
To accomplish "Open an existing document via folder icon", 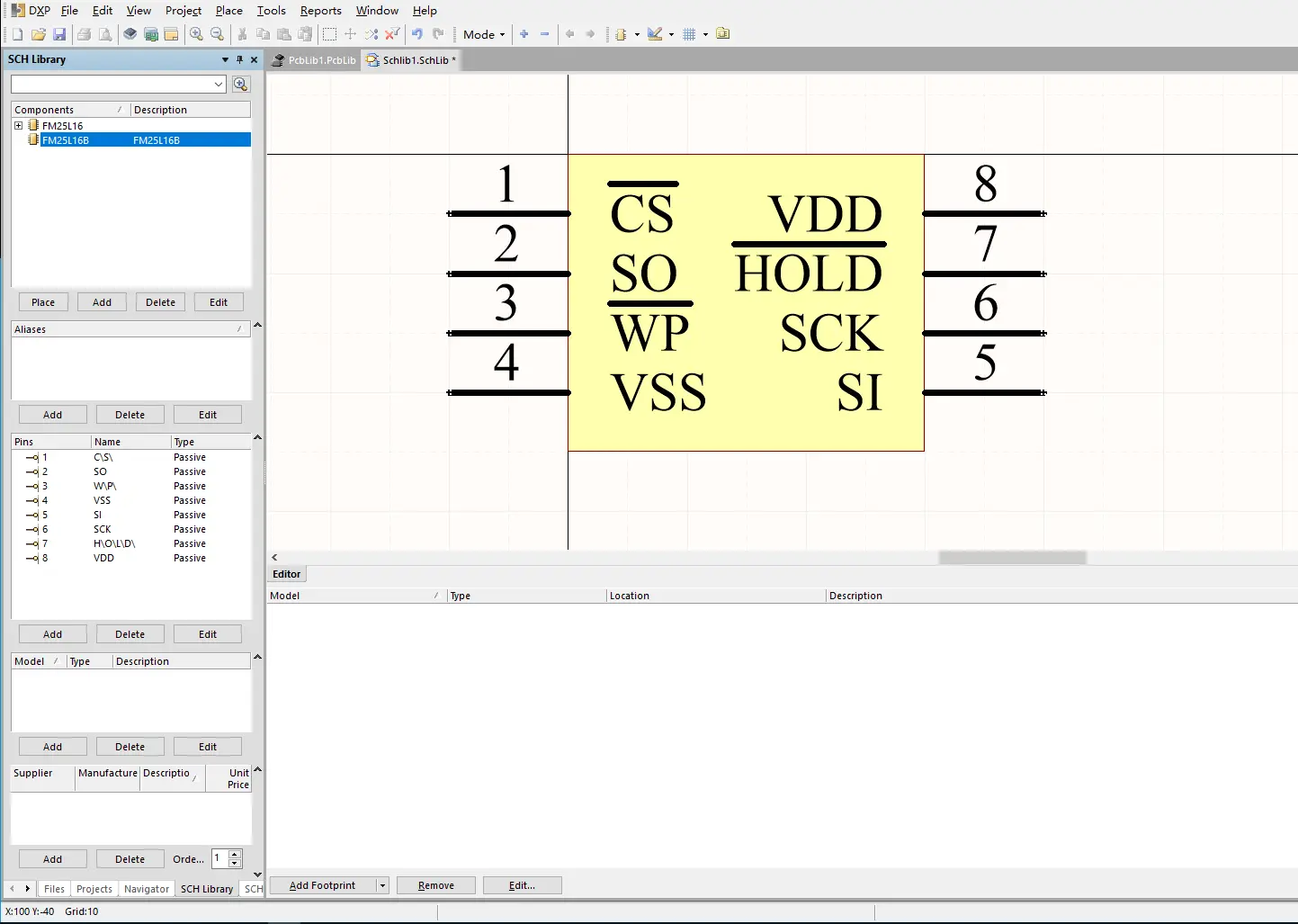I will (x=38, y=34).
